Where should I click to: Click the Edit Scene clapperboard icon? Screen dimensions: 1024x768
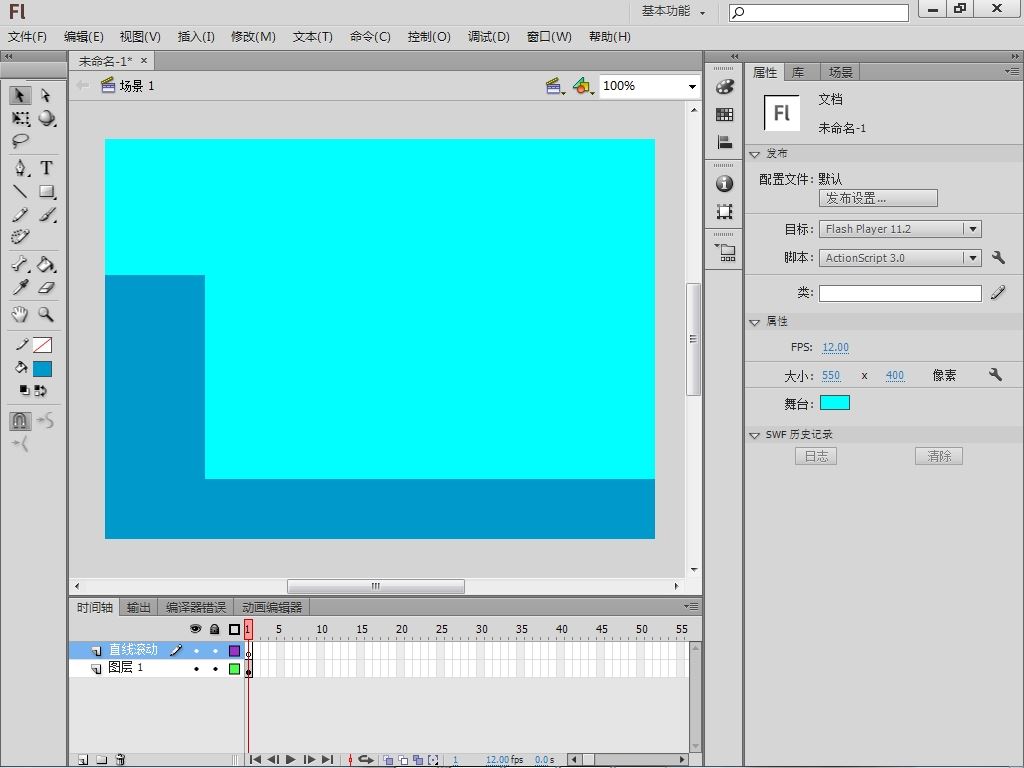point(554,86)
